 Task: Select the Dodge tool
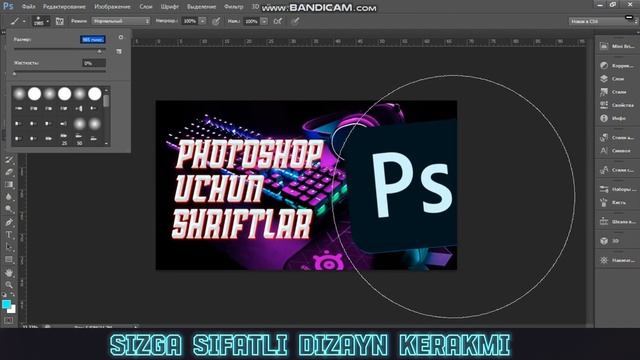pos(9,209)
